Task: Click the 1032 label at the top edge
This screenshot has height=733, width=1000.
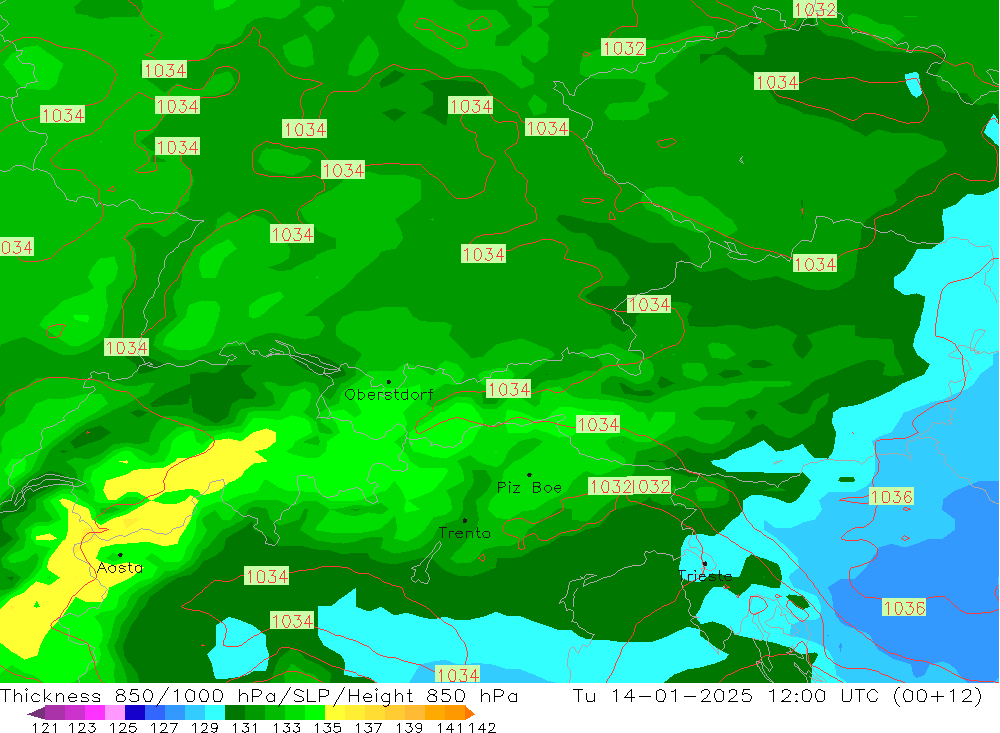Action: tap(815, 9)
